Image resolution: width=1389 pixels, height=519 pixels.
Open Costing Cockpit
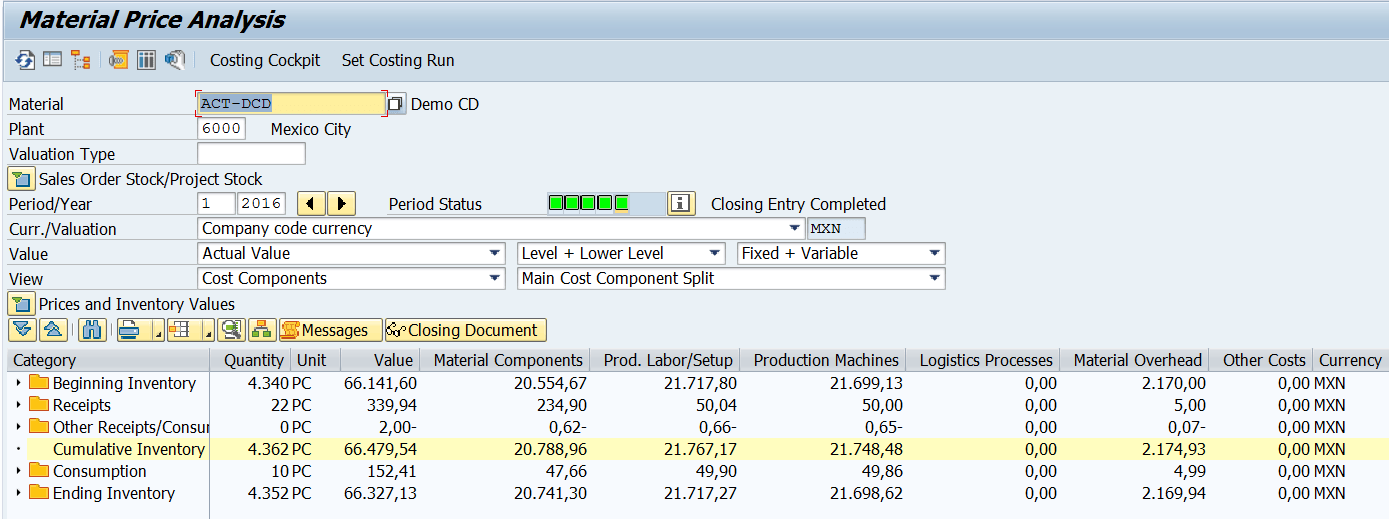pyautogui.click(x=265, y=60)
